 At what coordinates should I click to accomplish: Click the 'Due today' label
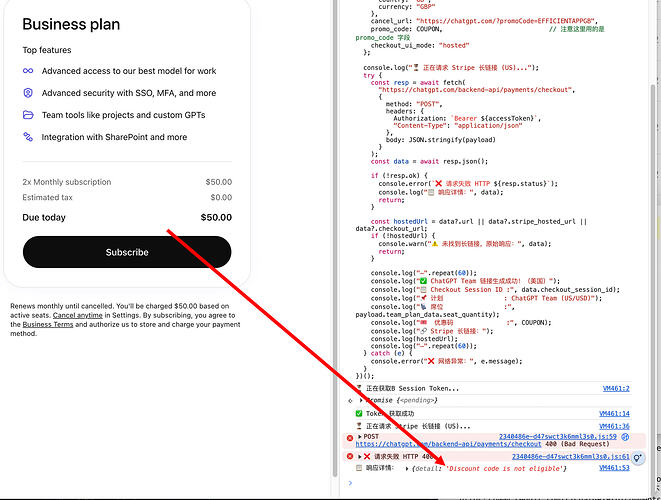tap(44, 218)
